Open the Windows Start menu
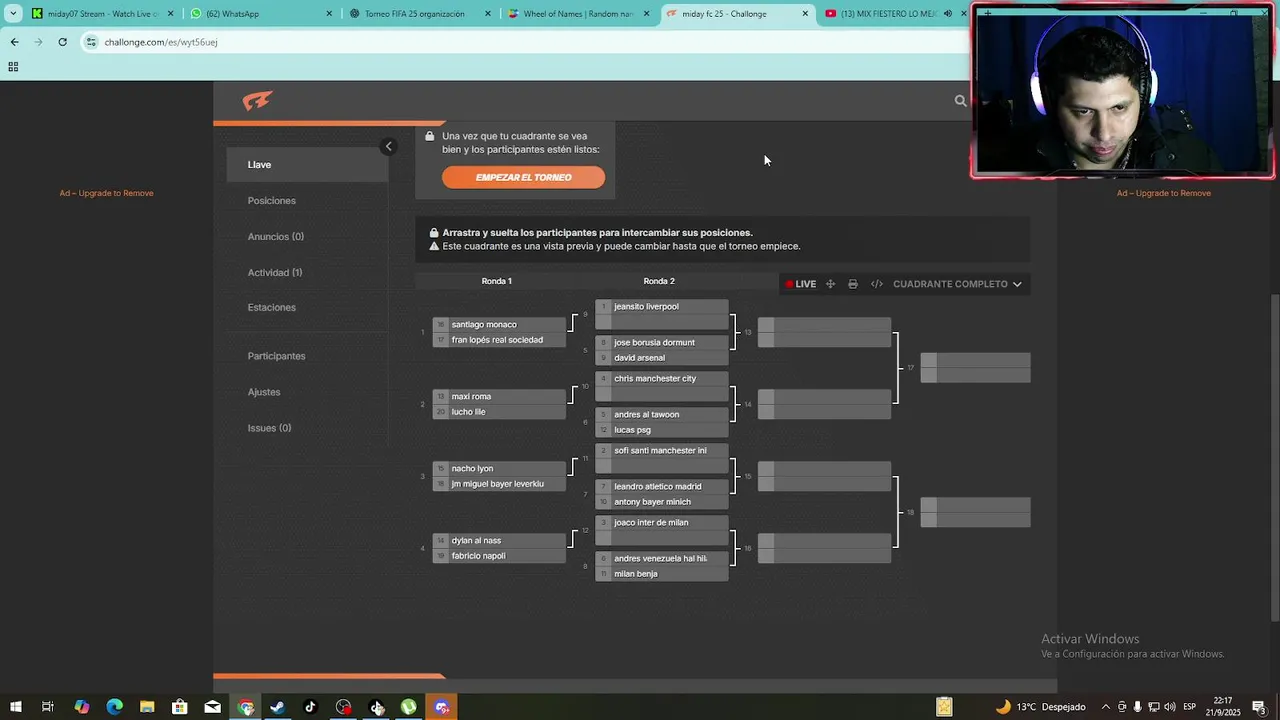Screen dimensions: 1280x720 [x=15, y=707]
